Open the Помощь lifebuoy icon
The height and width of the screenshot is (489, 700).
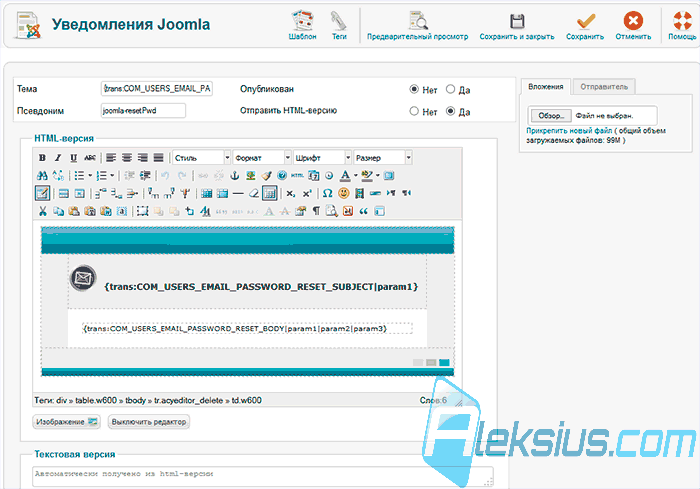[x=682, y=21]
